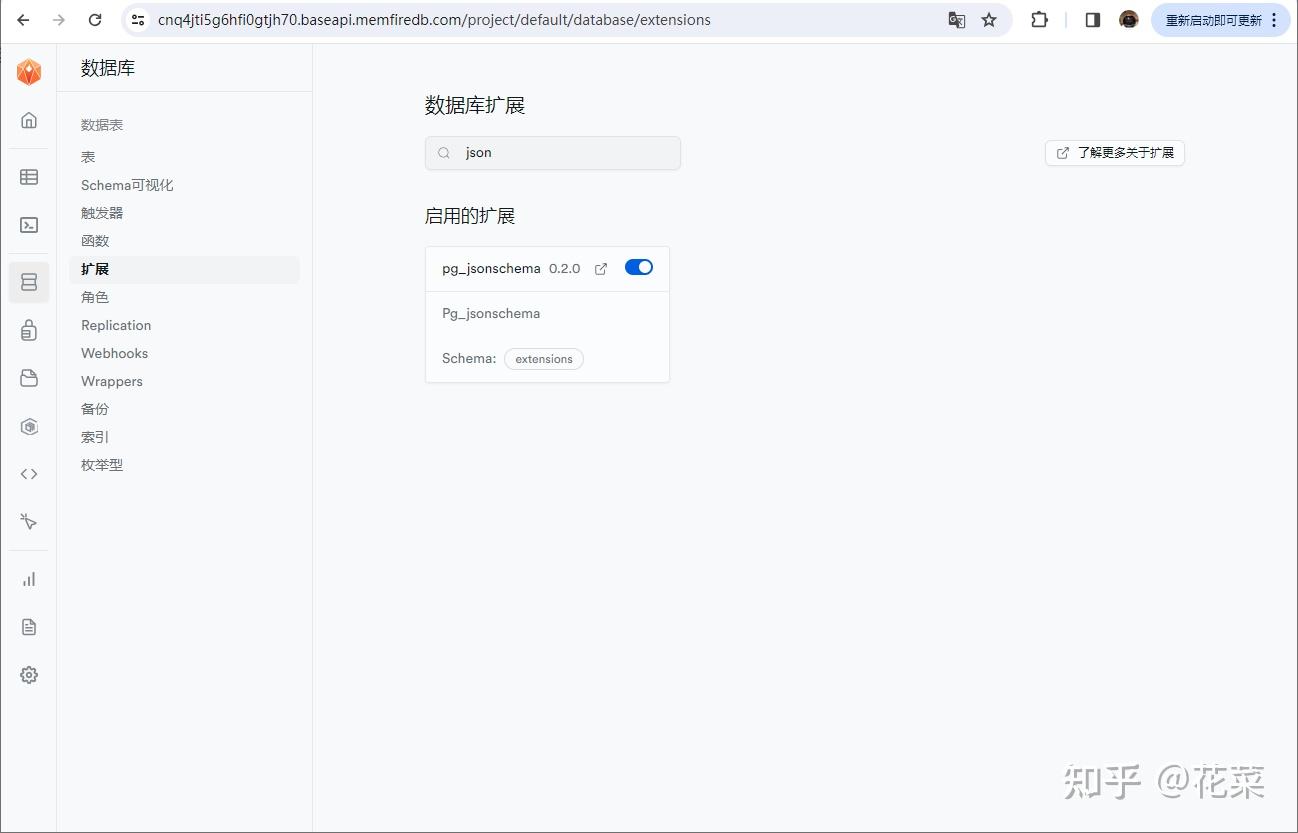The image size is (1298, 833).
Task: Click the json extension search field
Action: click(553, 152)
